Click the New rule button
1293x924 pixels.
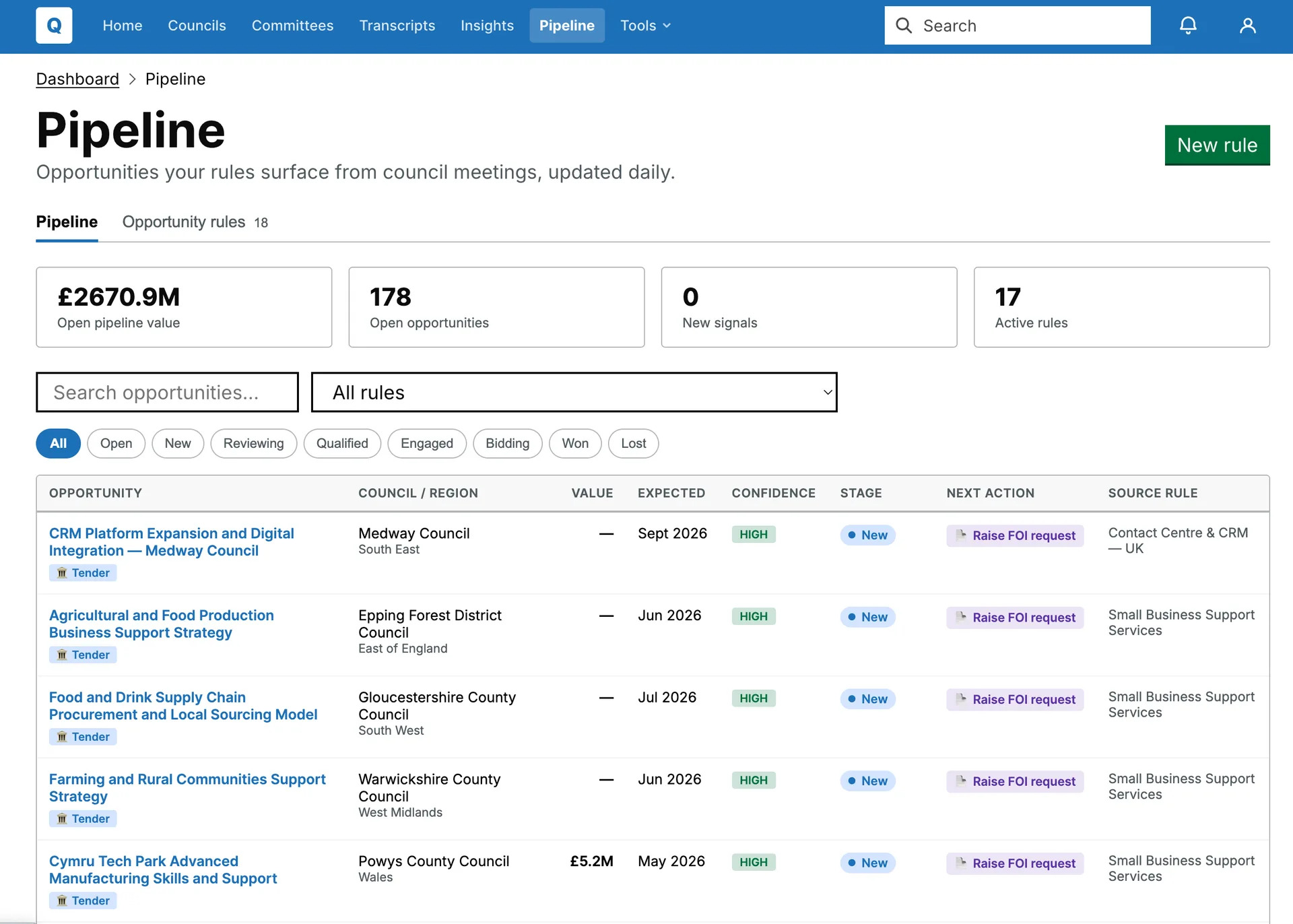1217,145
